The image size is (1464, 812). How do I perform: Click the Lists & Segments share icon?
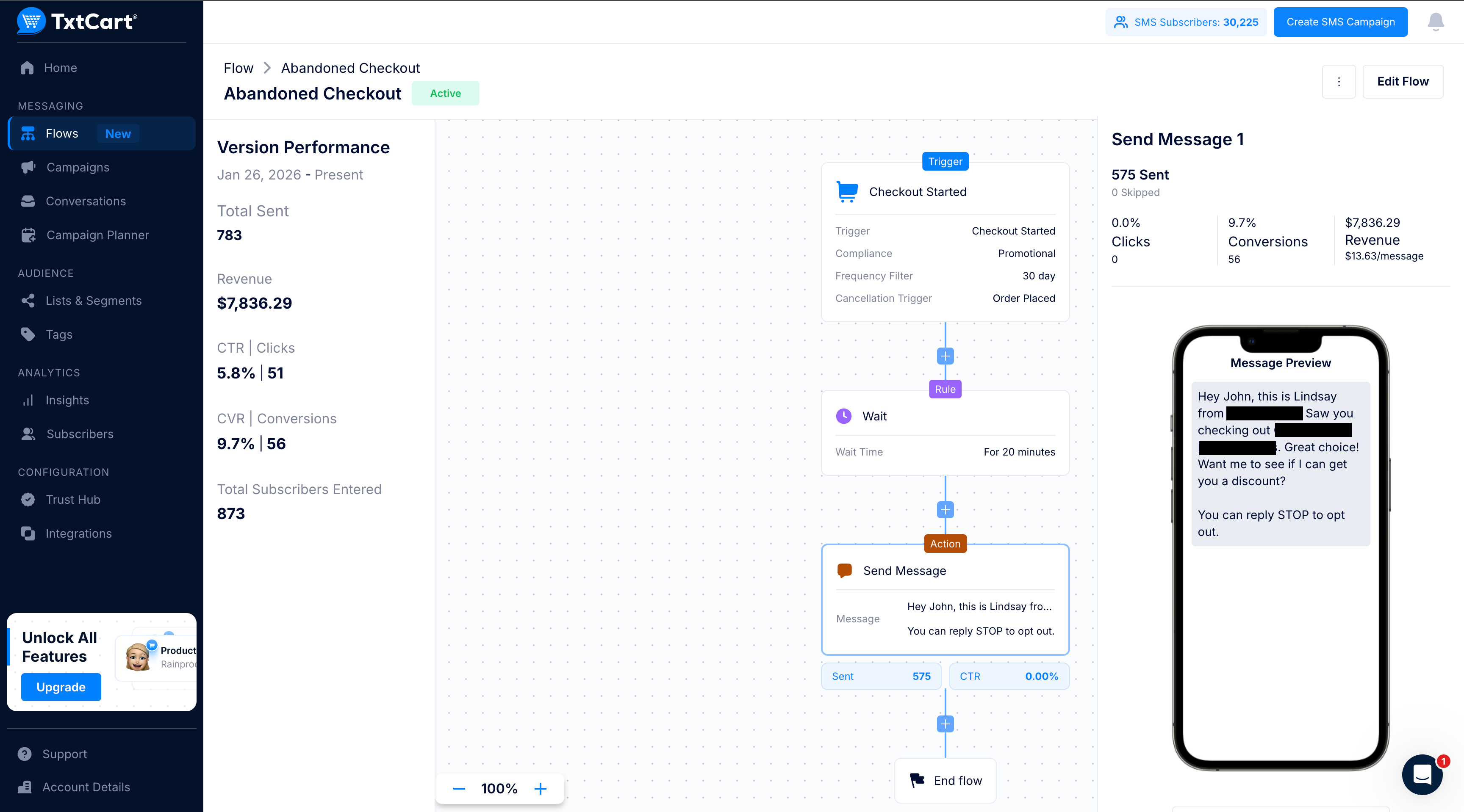[x=28, y=301]
